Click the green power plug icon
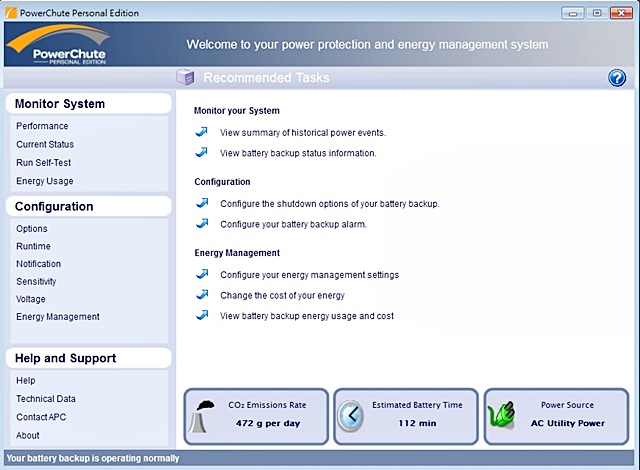640x470 pixels. [x=502, y=415]
